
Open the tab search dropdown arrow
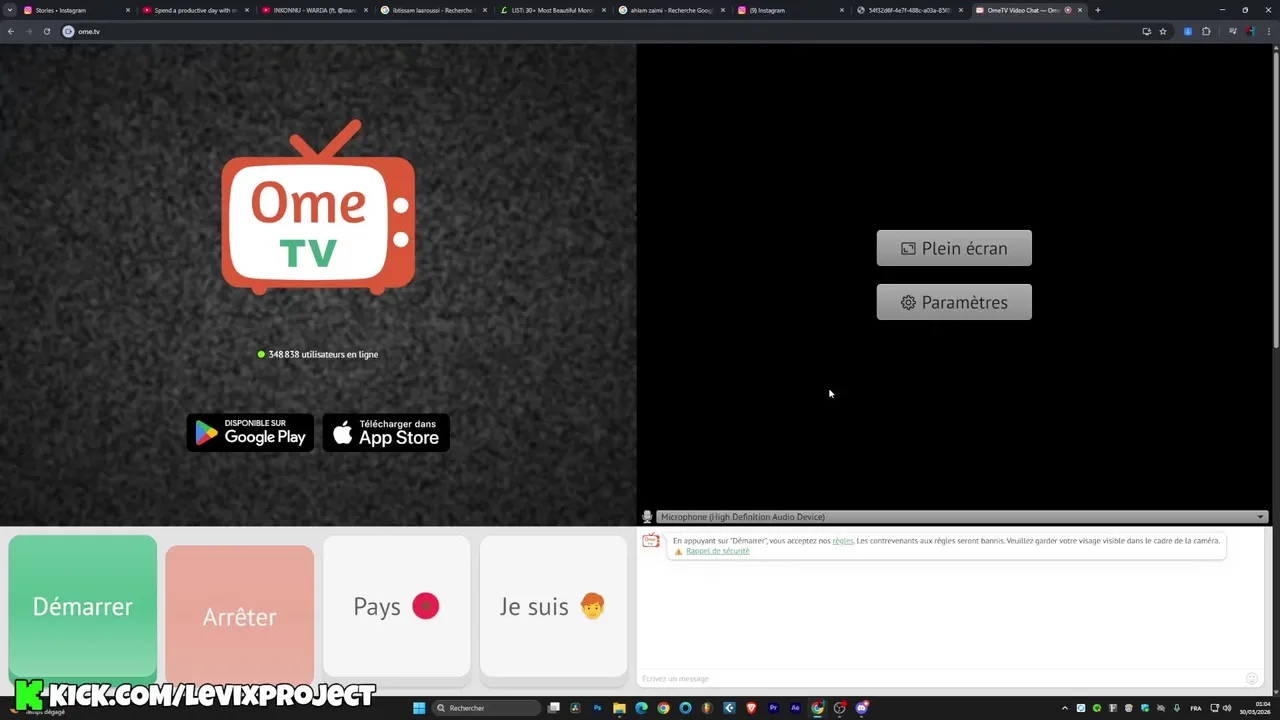pyautogui.click(x=9, y=10)
